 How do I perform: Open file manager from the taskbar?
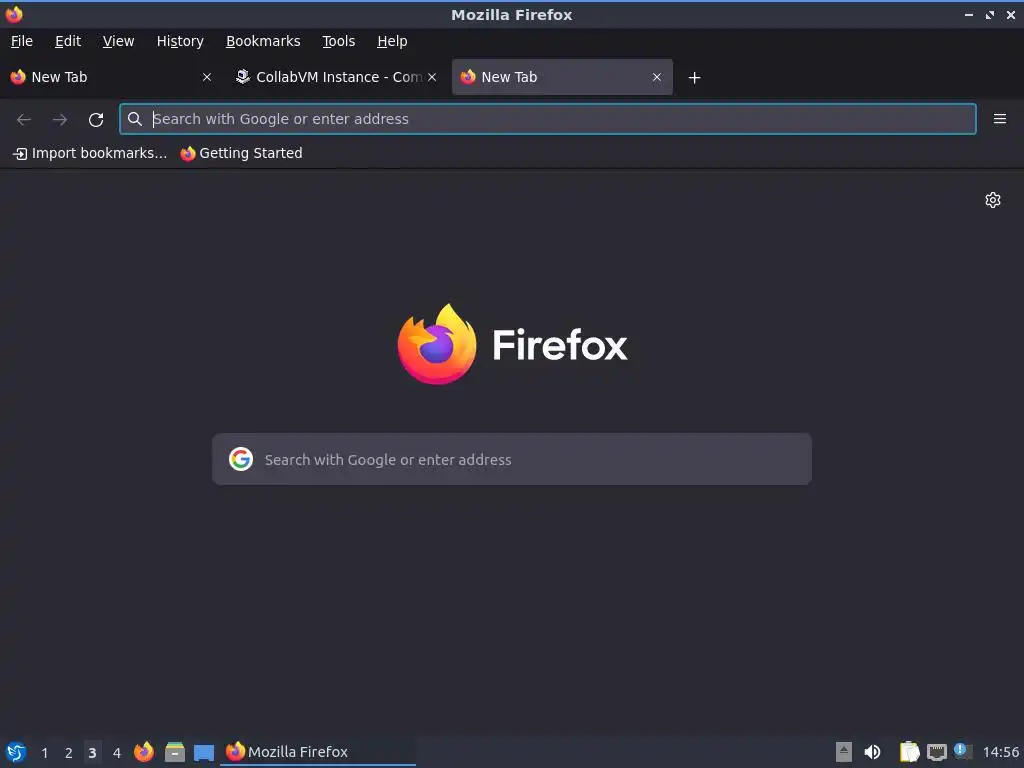point(174,752)
